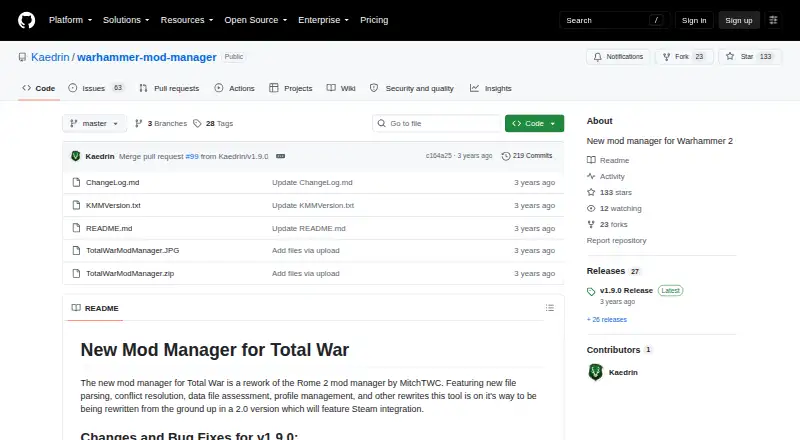Switch to the Actions tab
800x440 pixels.
(234, 88)
